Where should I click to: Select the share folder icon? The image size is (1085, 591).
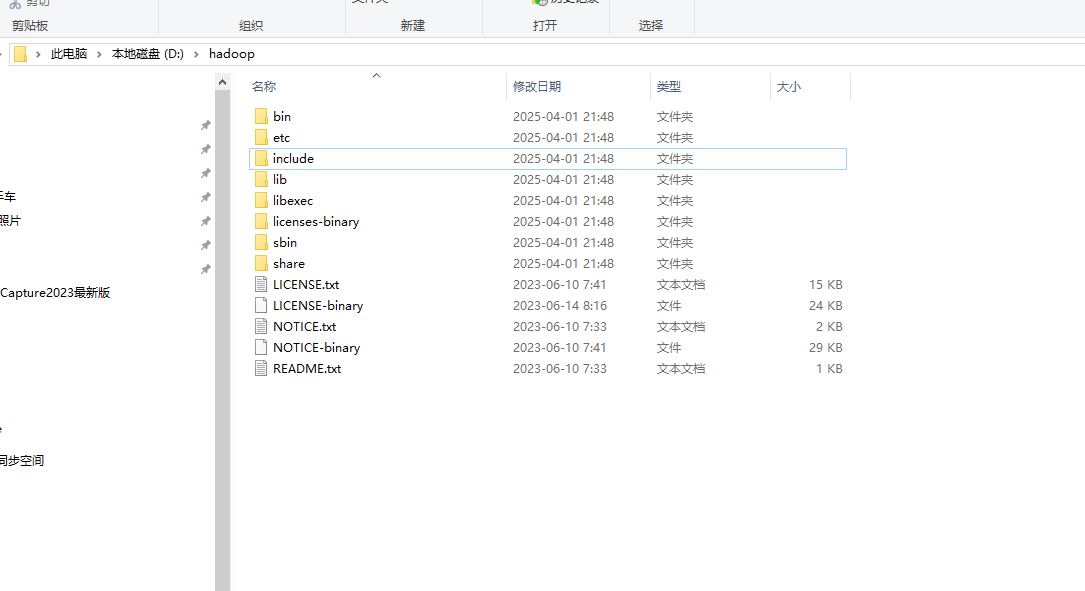click(x=261, y=263)
